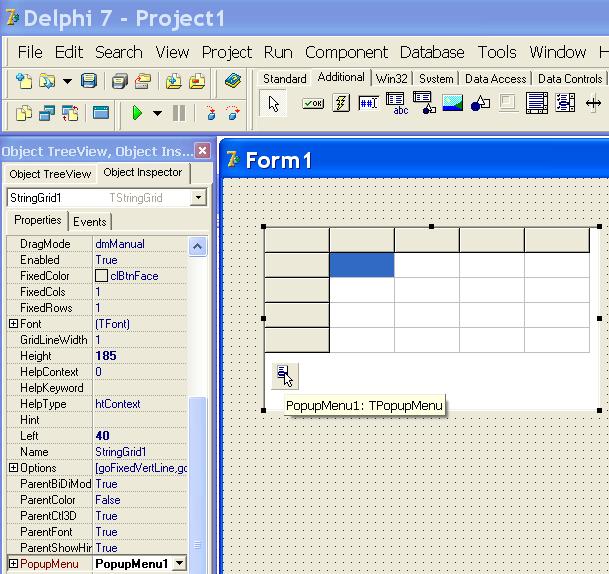This screenshot has width=609, height=574.
Task: Open the Object TreeView tab
Action: coord(50,173)
